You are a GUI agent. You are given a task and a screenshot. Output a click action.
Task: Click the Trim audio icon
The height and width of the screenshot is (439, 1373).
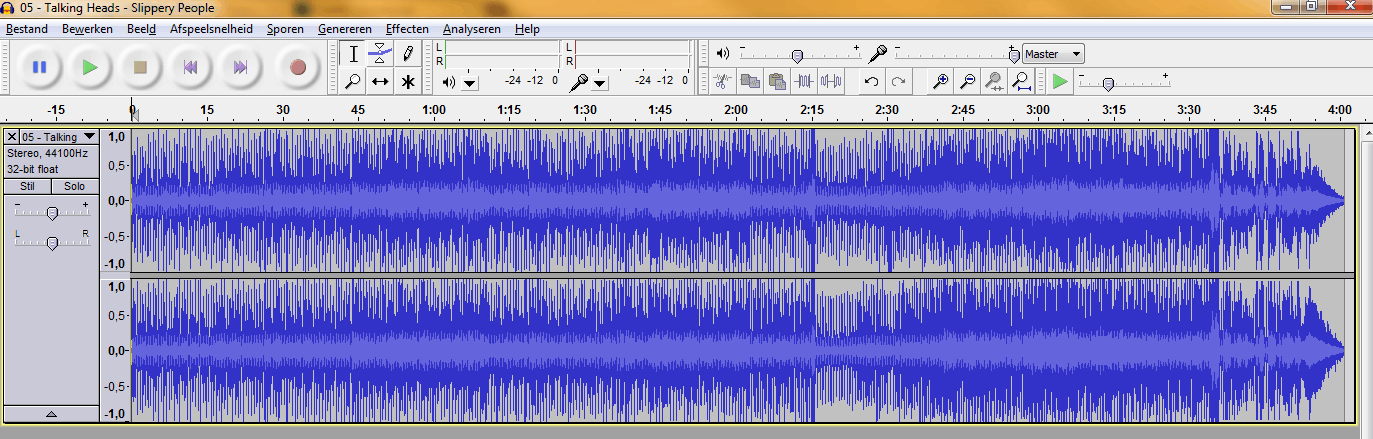804,82
